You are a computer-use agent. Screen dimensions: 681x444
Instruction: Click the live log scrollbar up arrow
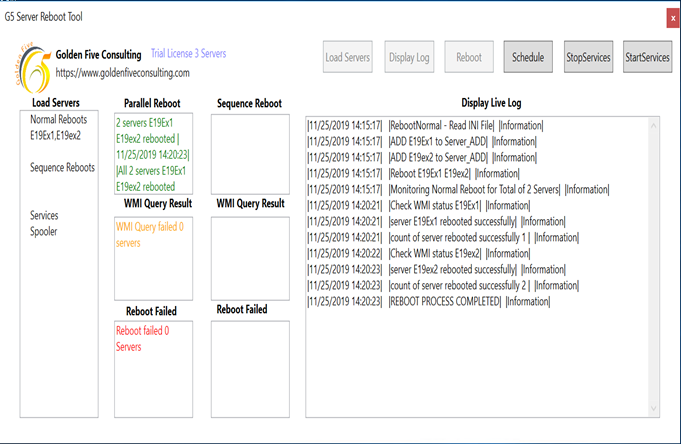coord(653,124)
